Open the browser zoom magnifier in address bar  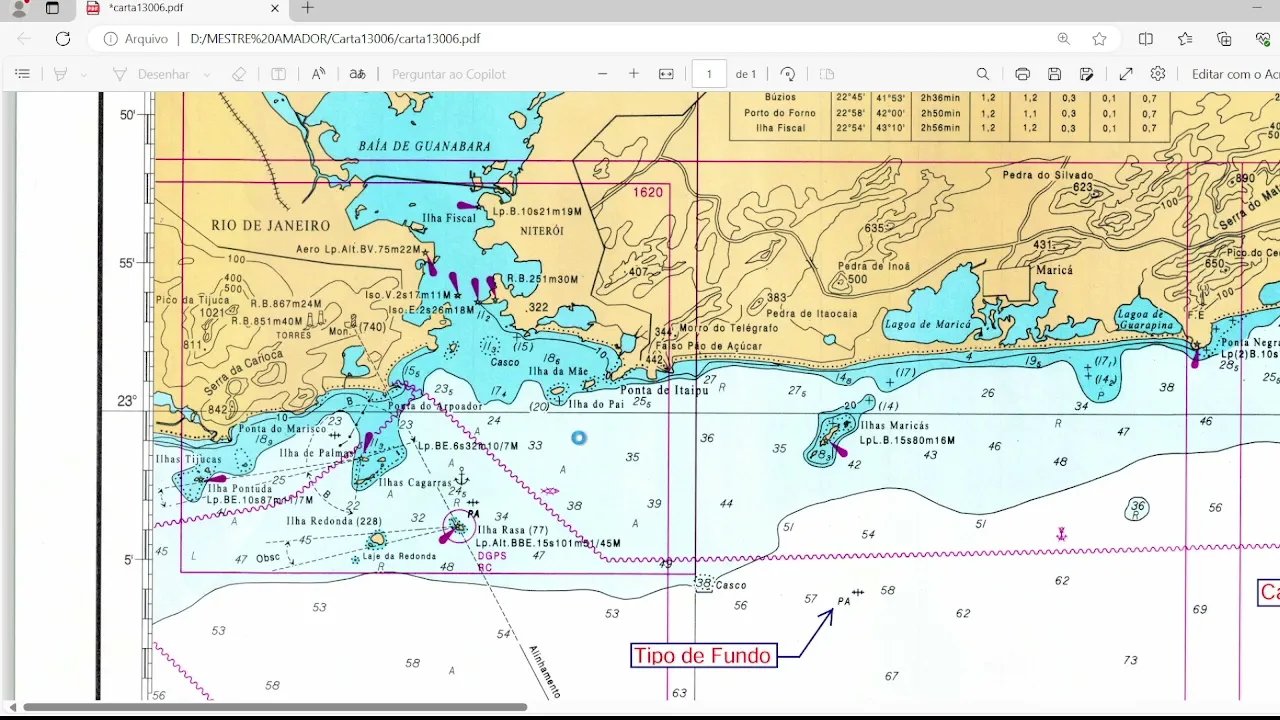[x=1064, y=39]
